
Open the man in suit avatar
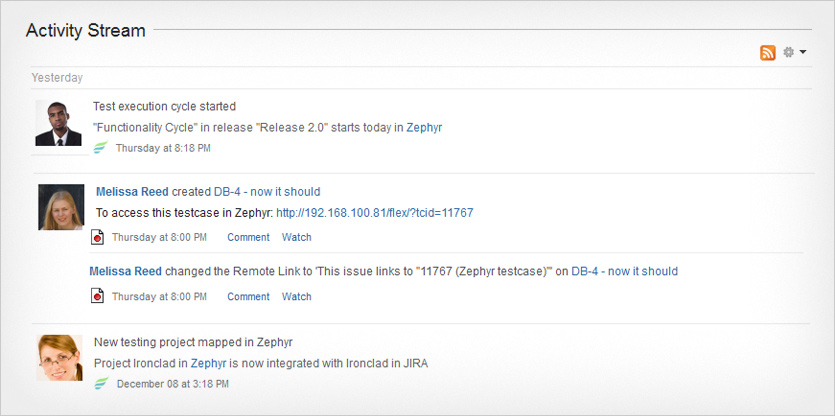point(59,123)
